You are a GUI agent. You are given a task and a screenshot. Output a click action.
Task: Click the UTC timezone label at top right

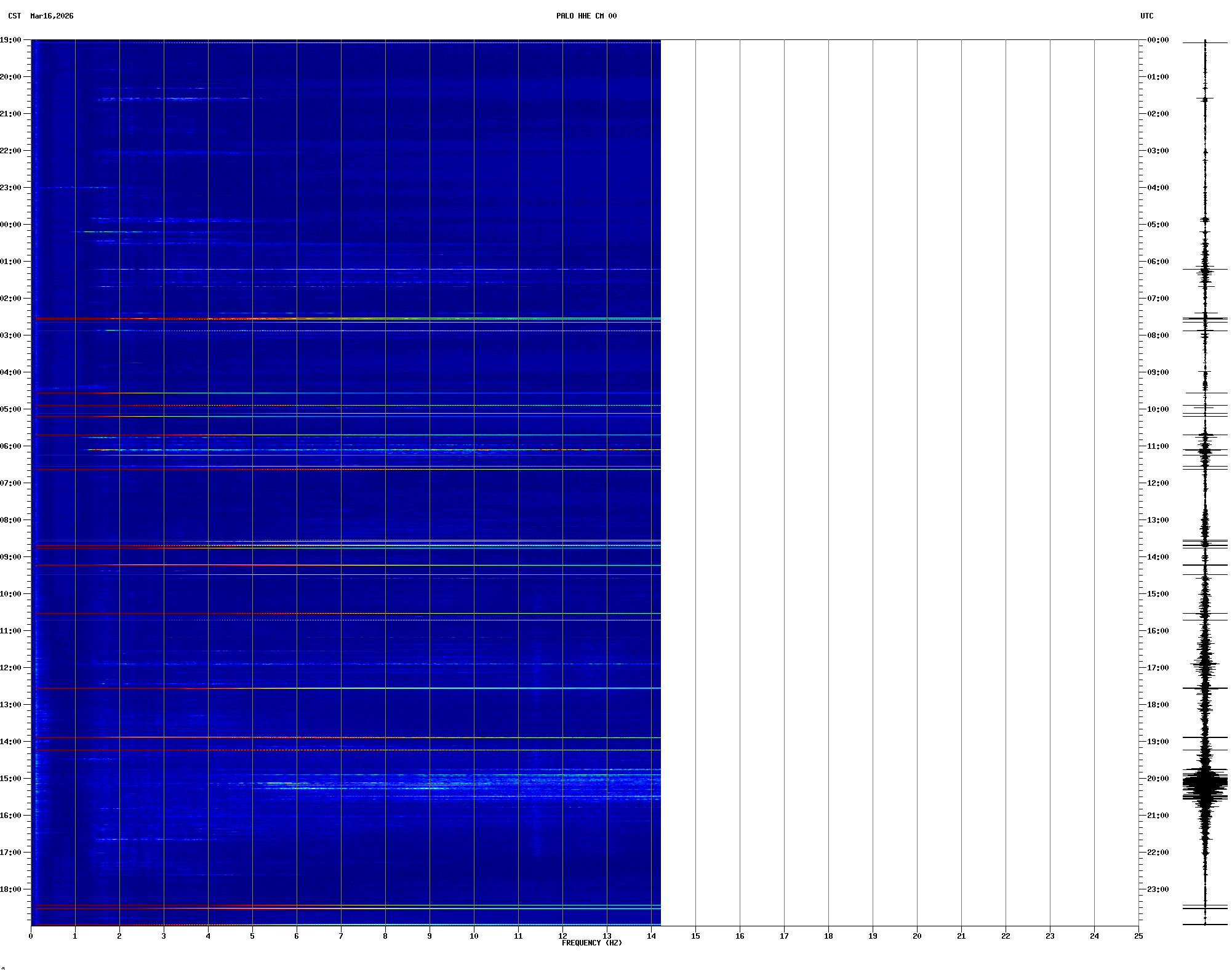tap(1146, 16)
